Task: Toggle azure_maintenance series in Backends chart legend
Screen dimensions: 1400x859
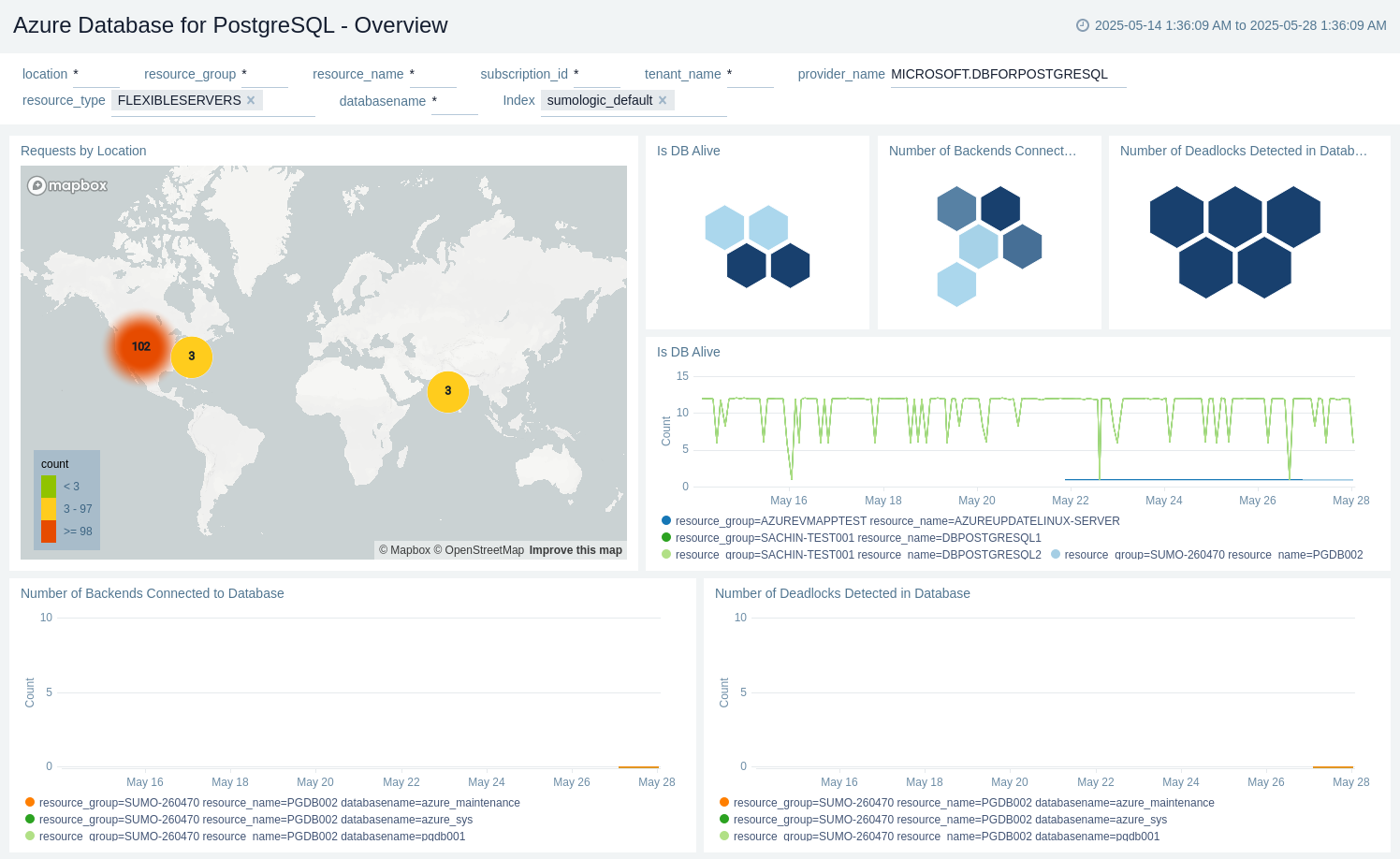Action: tap(272, 803)
